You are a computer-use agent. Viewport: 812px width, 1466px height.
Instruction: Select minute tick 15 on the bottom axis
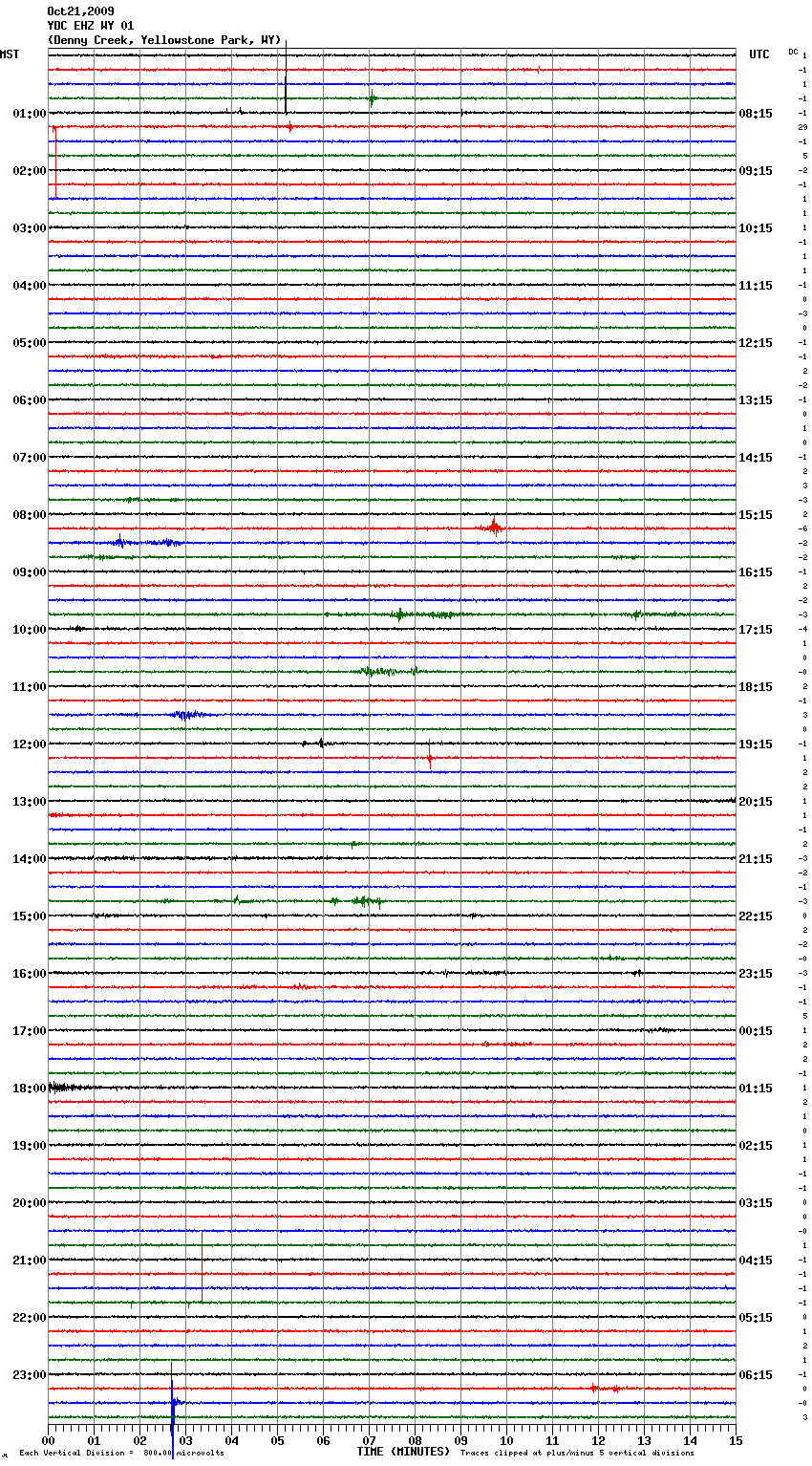click(736, 1440)
